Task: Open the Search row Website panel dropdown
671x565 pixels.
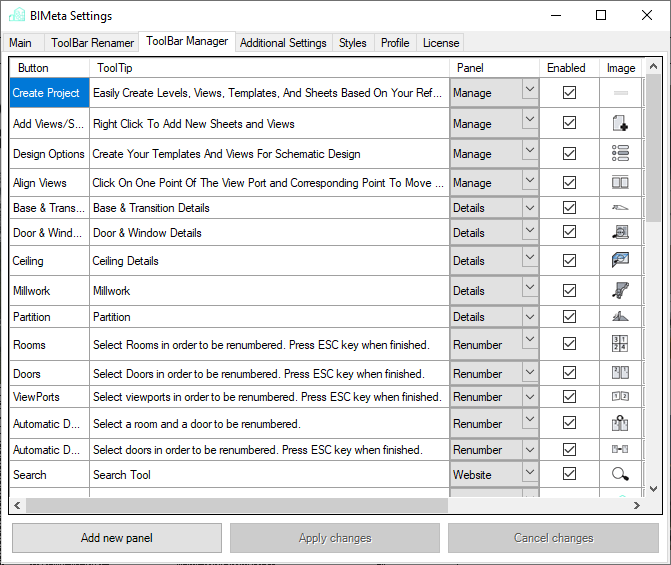Action: coord(530,474)
